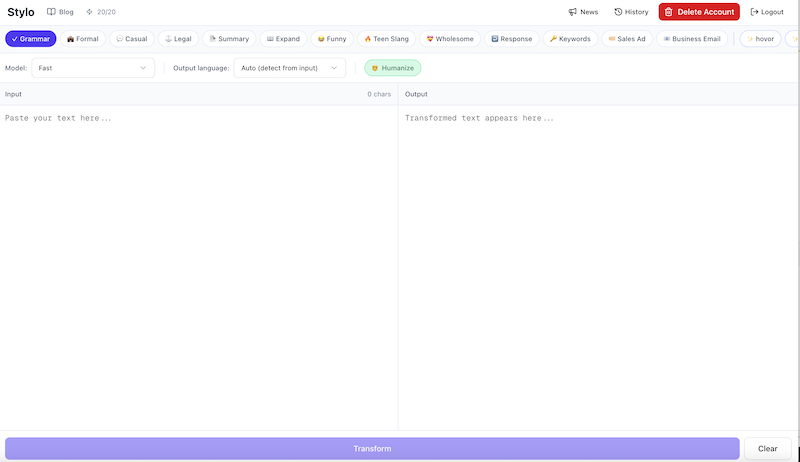Viewport: 800px width, 462px height.
Task: Click into the Input text area
Action: coord(199,267)
